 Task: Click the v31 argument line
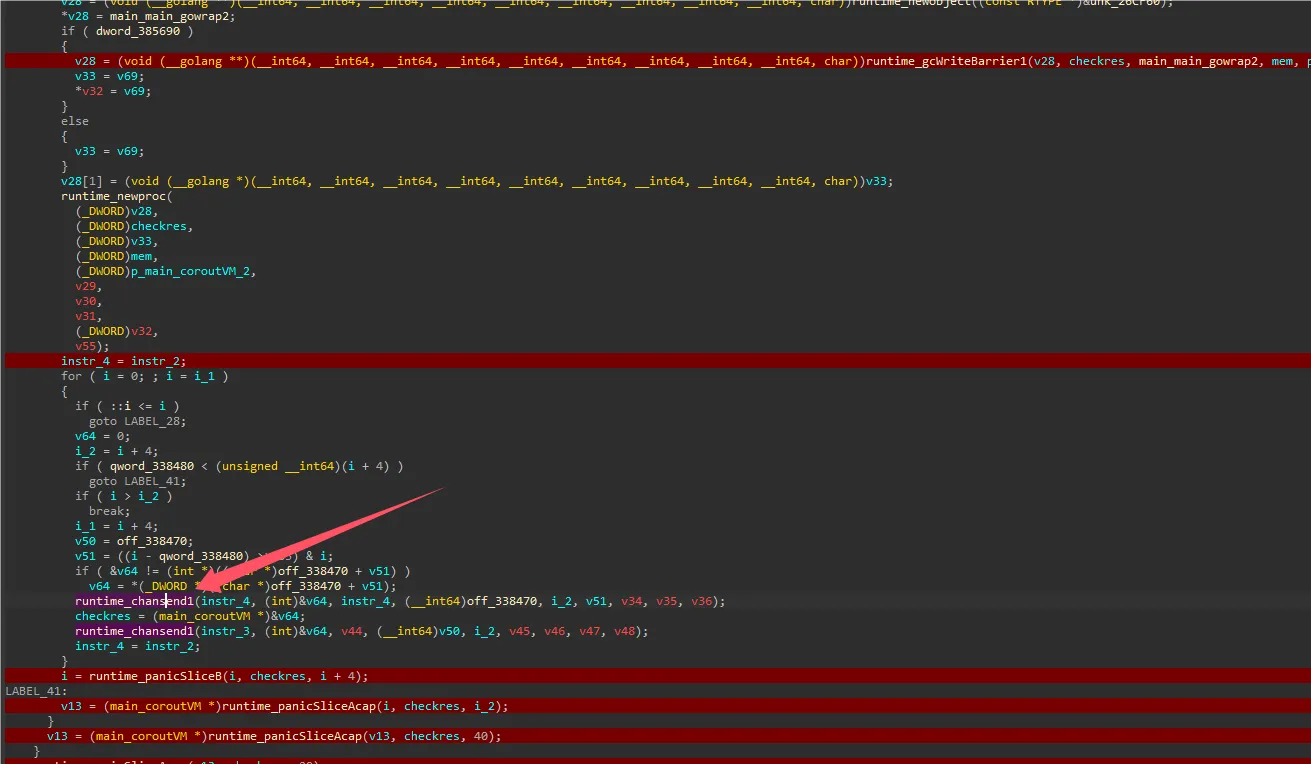(x=89, y=316)
